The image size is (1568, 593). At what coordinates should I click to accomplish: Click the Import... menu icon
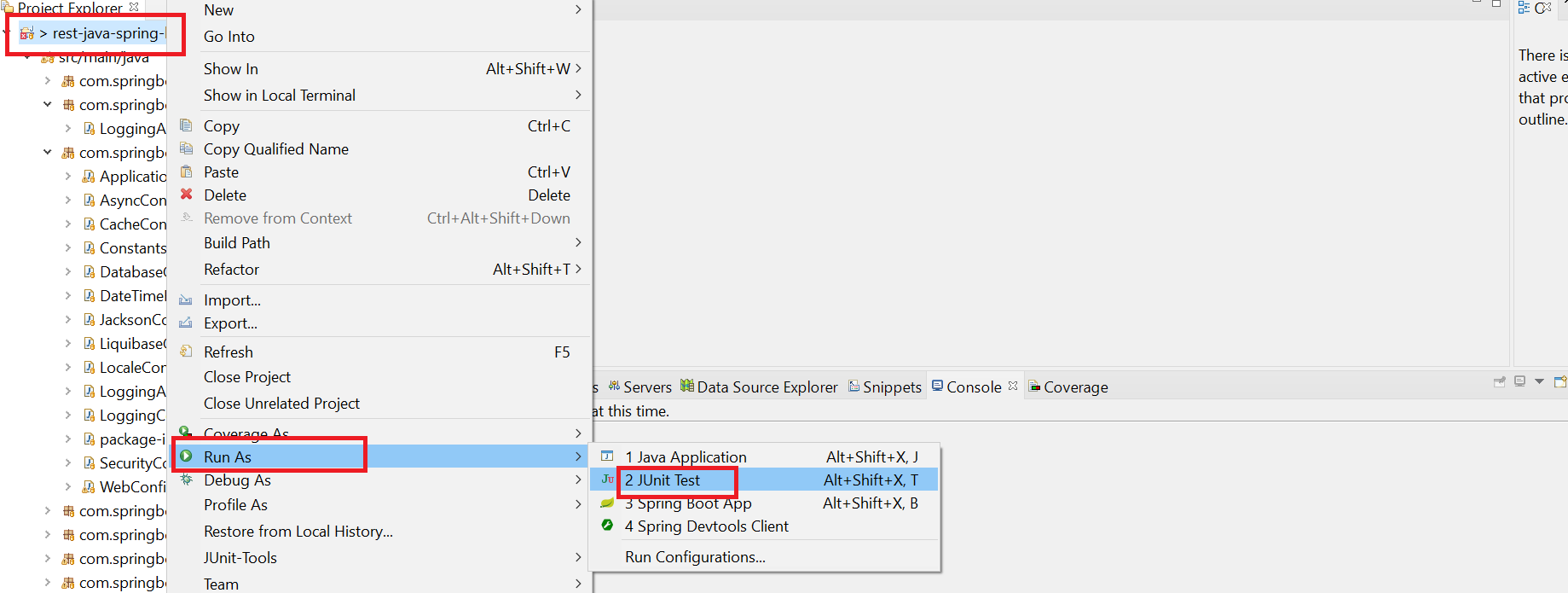186,300
